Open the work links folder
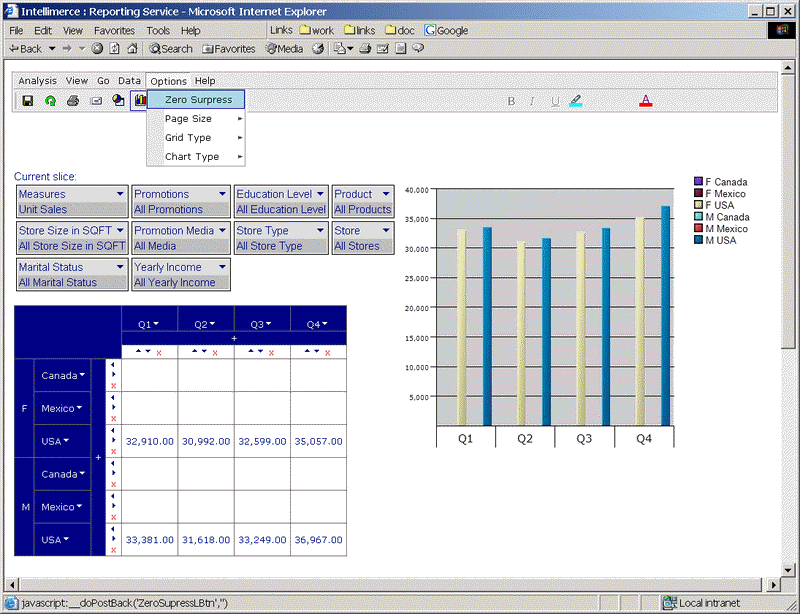800x614 pixels. [316, 31]
